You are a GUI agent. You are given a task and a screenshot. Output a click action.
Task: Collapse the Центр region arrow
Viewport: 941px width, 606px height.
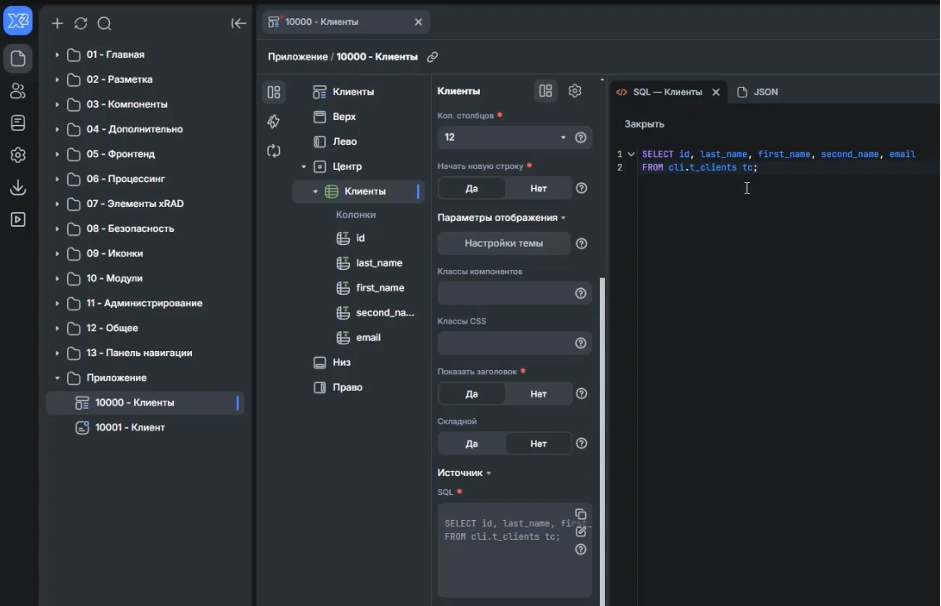(304, 167)
